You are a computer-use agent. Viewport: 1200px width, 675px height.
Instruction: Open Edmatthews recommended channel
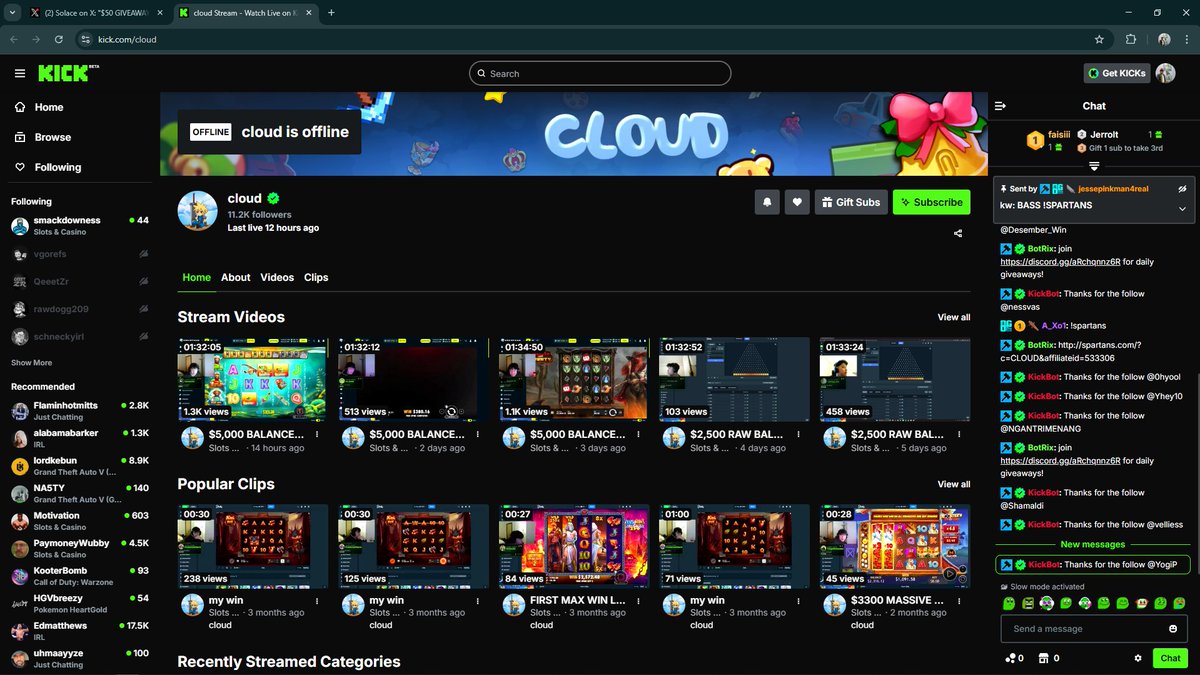(80, 631)
